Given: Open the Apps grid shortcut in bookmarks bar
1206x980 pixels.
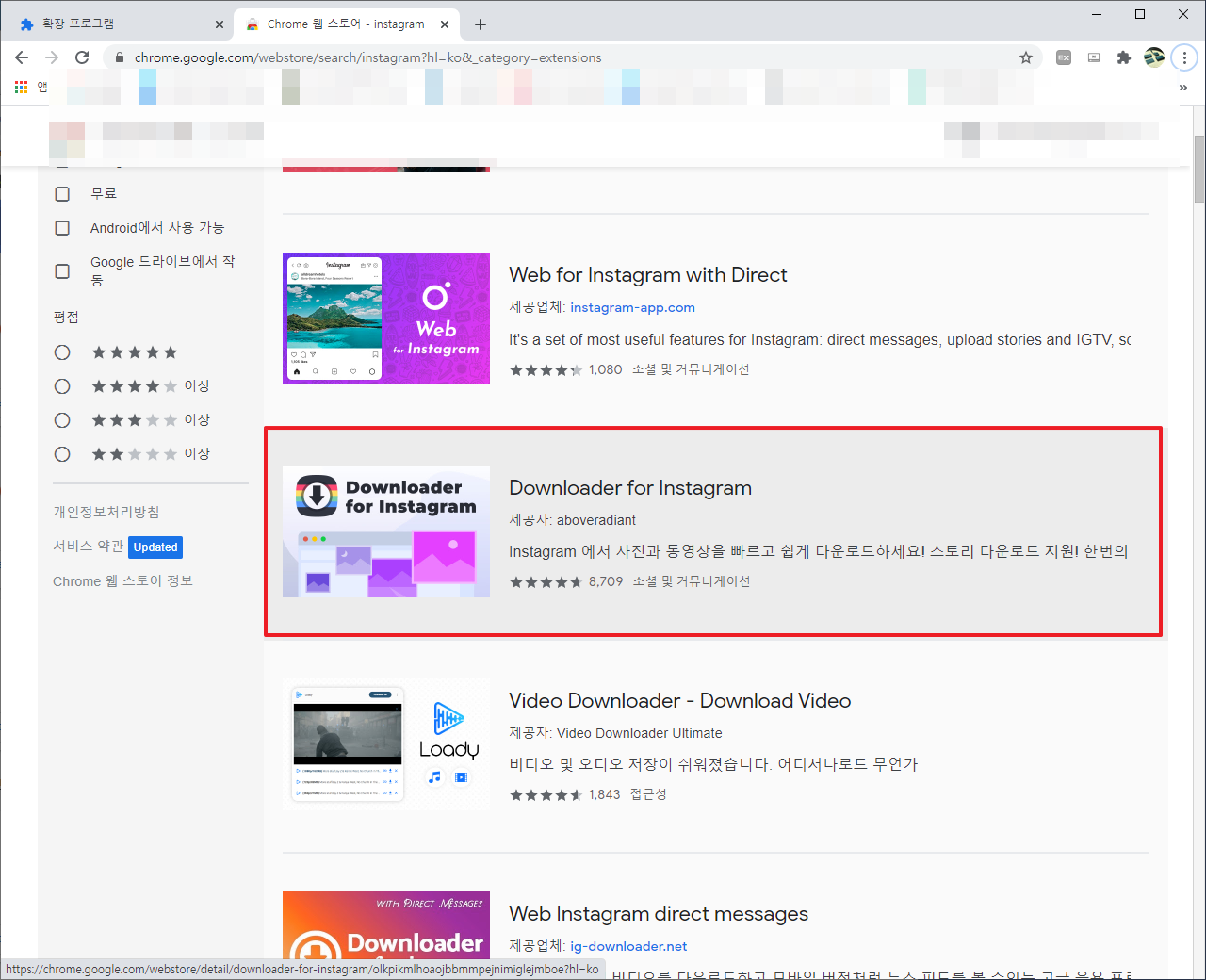Looking at the screenshot, I should 22,87.
